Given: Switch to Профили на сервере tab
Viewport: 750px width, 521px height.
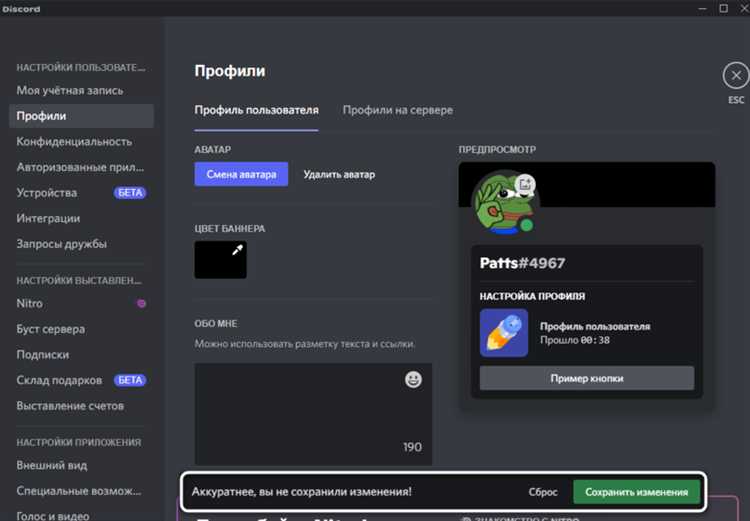Looking at the screenshot, I should [x=397, y=110].
